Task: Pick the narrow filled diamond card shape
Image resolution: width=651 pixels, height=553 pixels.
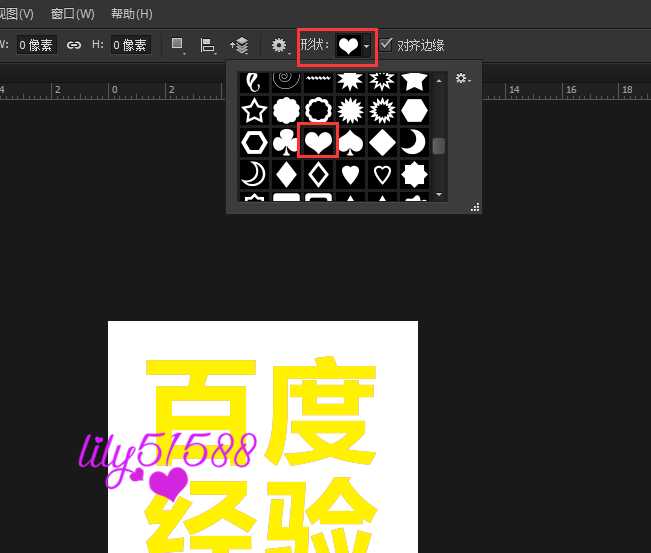Action: pos(286,174)
